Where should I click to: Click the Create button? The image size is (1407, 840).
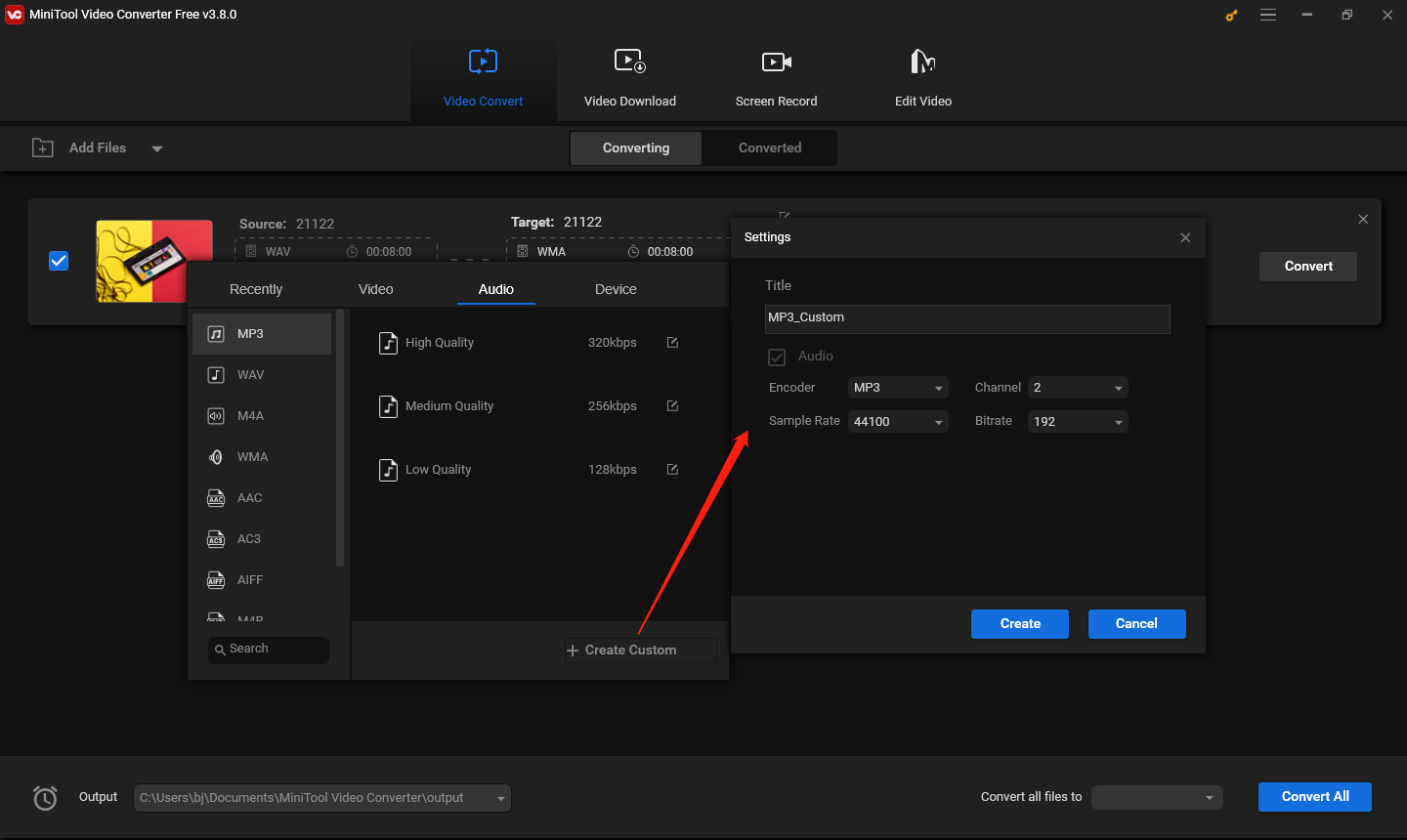(1020, 624)
